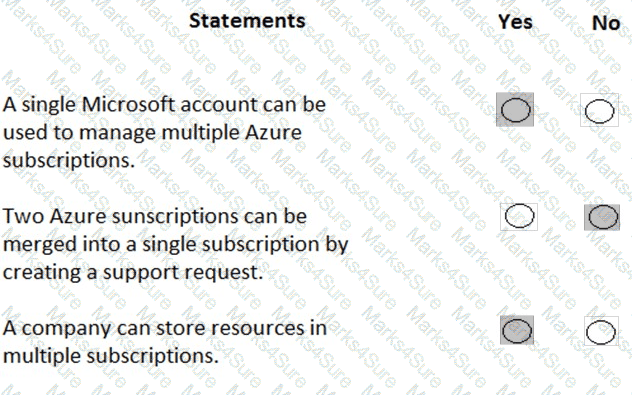Click the line 'multiple subscriptions.'
Image resolution: width=632 pixels, height=395 pixels.
(x=111, y=356)
